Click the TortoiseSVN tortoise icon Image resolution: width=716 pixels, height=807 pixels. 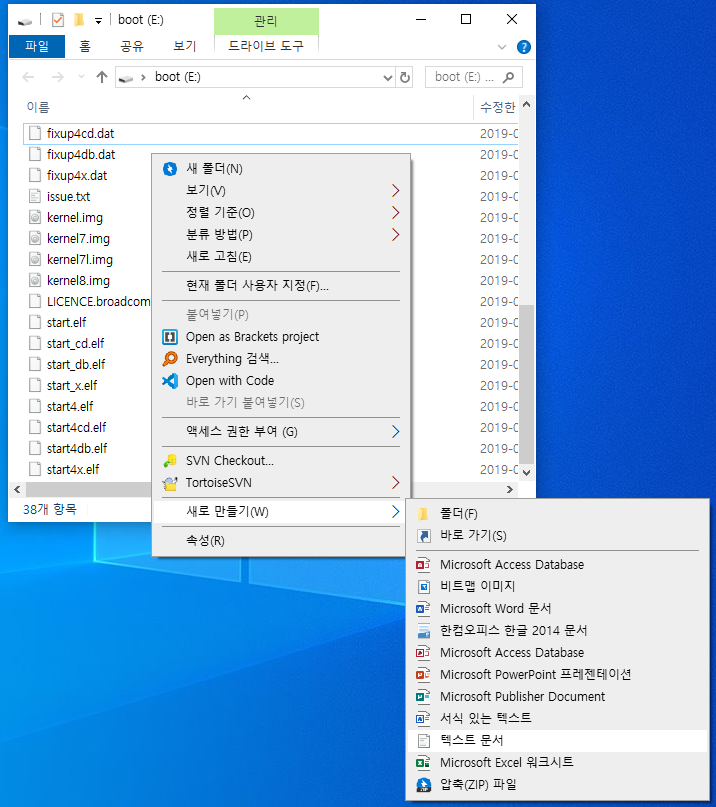click(x=170, y=483)
